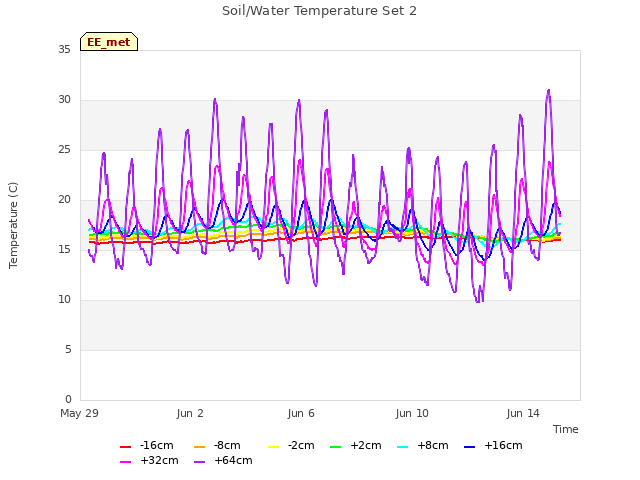The width and height of the screenshot is (640, 480).
Task: Click the 5 y-axis tick label
Action: tap(68, 349)
